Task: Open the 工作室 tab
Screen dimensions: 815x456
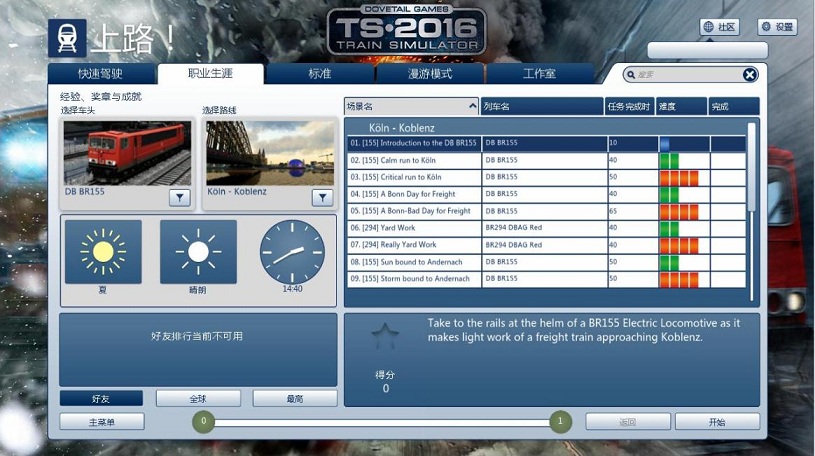Action: tap(540, 74)
